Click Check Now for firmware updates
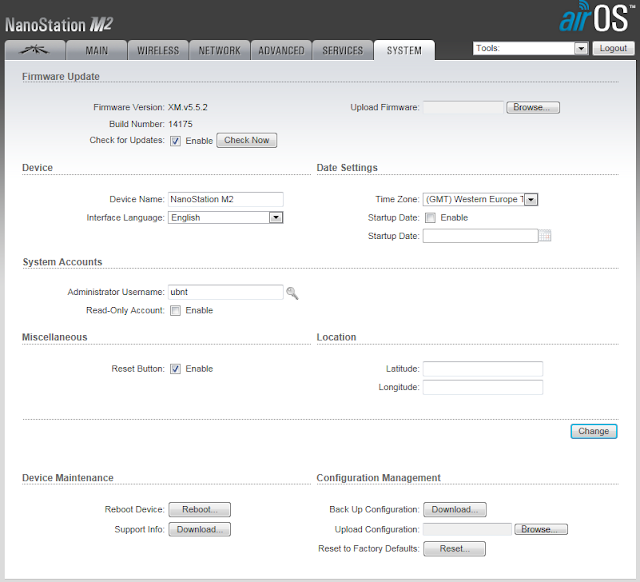This screenshot has width=640, height=582. [247, 140]
